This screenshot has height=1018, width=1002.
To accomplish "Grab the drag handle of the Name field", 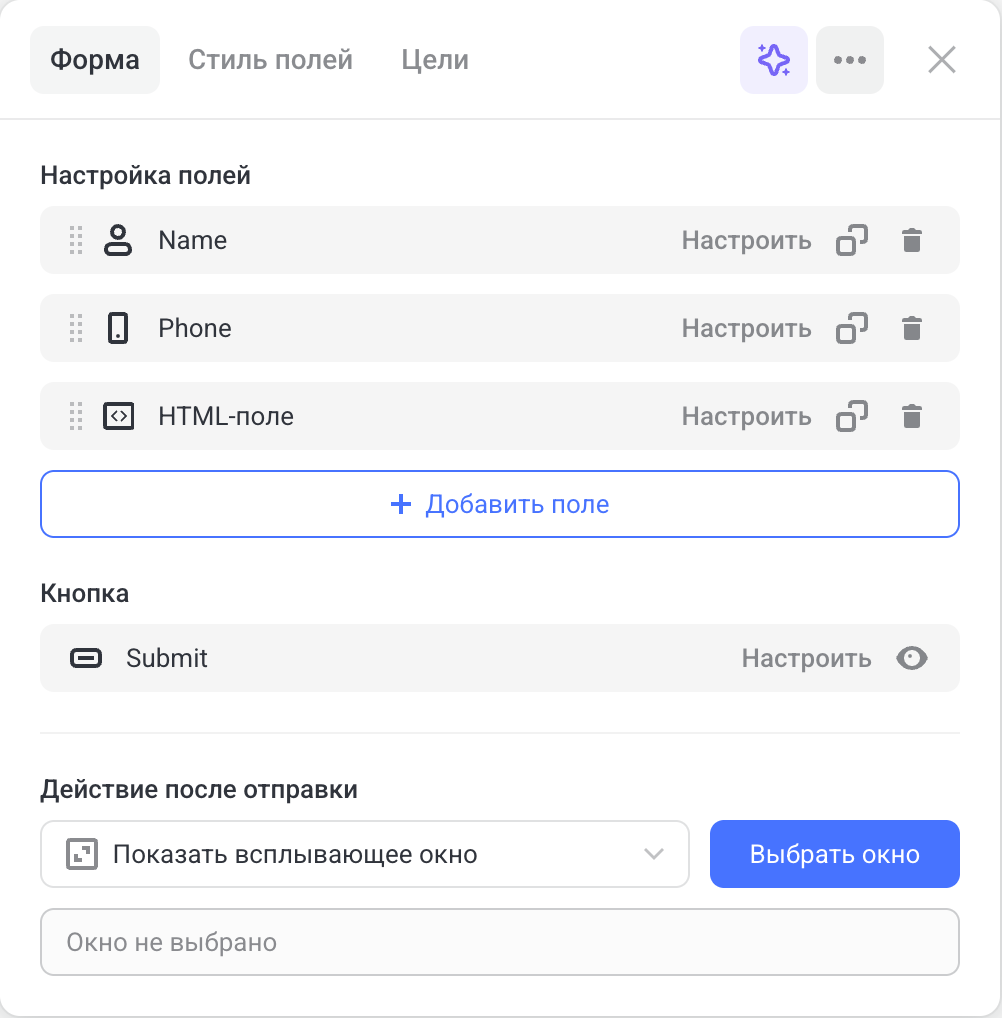I will click(x=75, y=240).
